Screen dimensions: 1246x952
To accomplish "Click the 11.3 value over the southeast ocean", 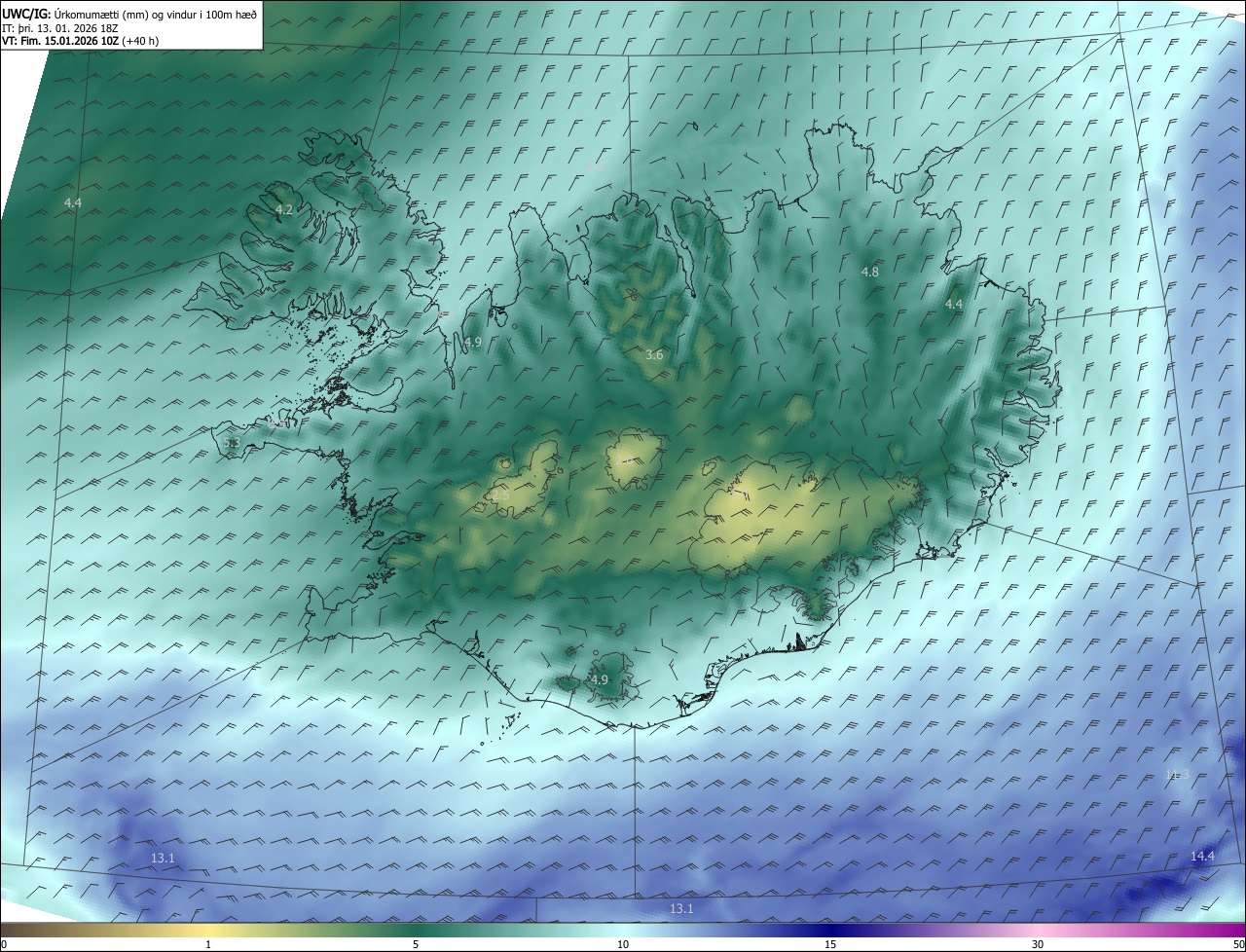I will coord(1177,774).
